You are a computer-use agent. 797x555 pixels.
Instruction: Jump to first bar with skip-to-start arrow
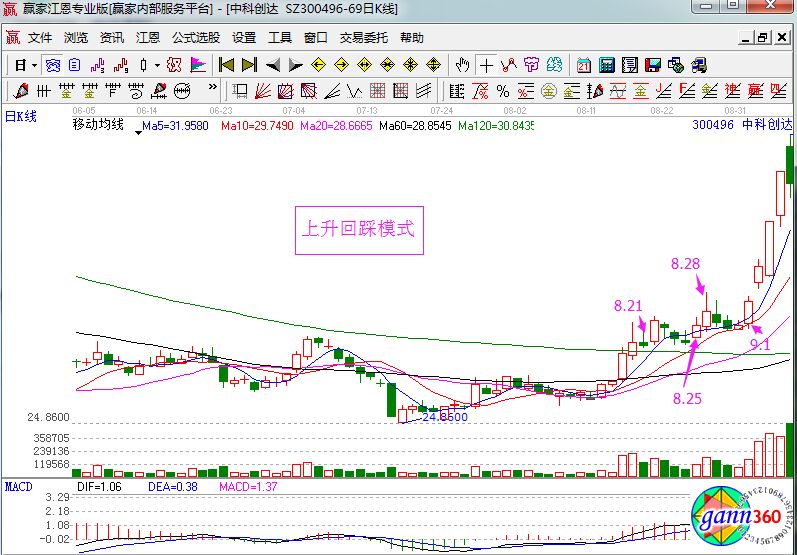click(x=227, y=65)
